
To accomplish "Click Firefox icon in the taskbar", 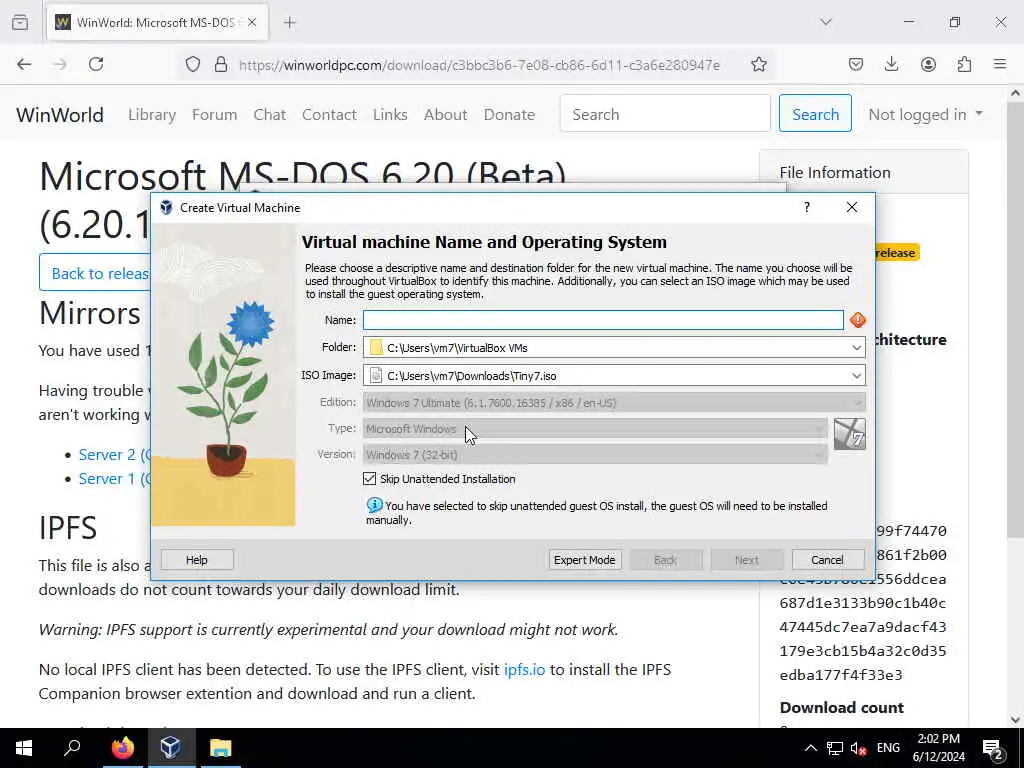I will point(122,748).
